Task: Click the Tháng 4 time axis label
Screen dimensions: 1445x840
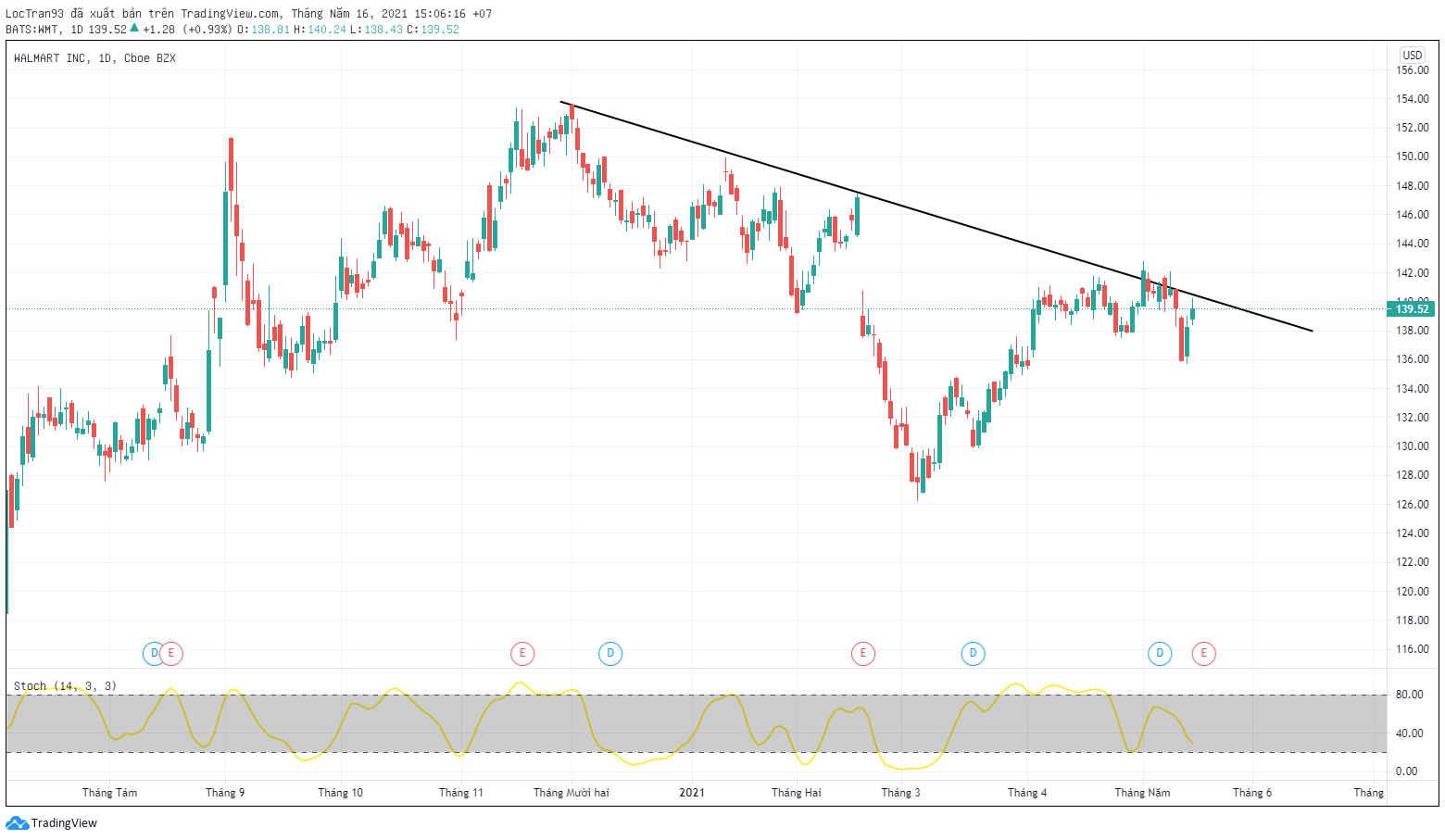Action: [x=1027, y=793]
